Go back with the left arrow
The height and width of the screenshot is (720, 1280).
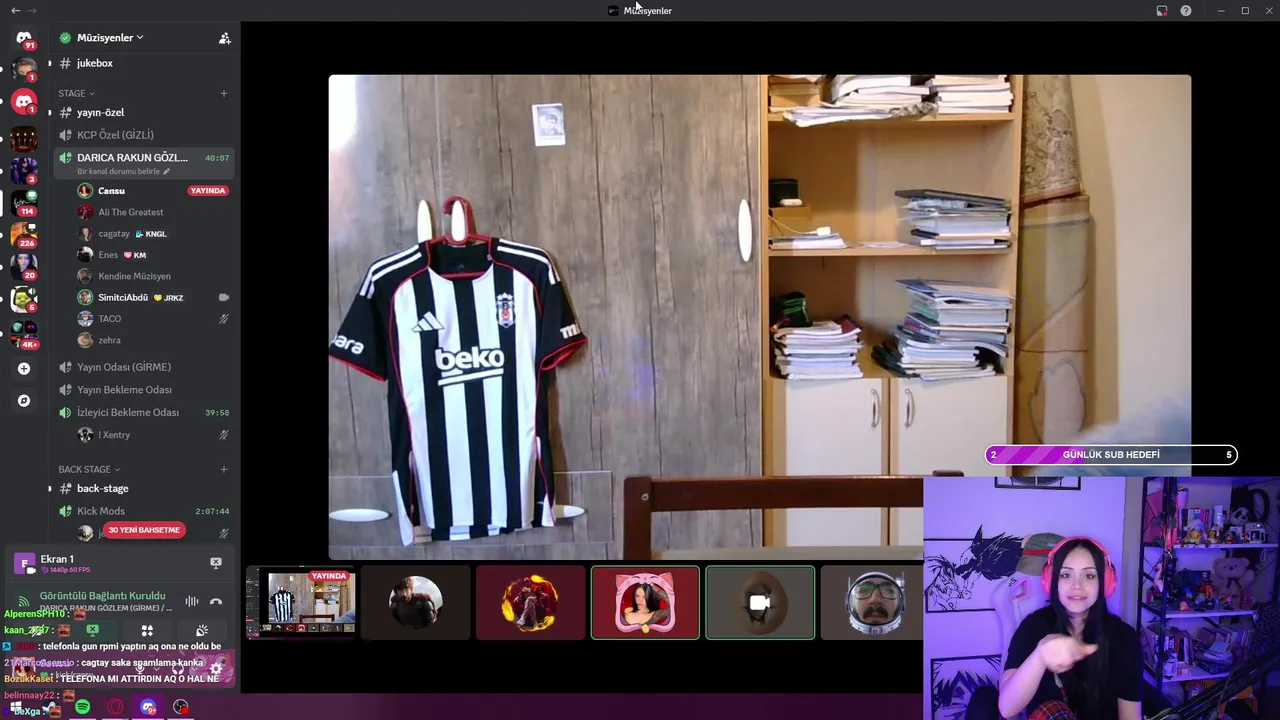pyautogui.click(x=15, y=10)
